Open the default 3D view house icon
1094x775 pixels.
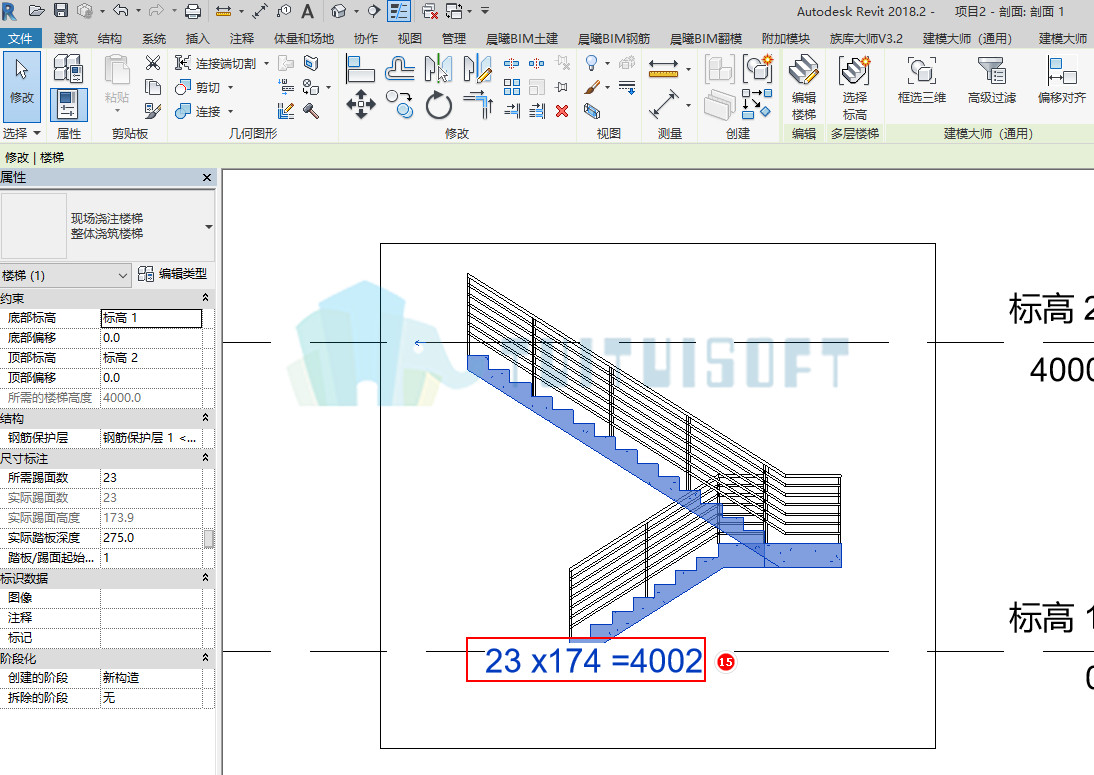pos(338,10)
